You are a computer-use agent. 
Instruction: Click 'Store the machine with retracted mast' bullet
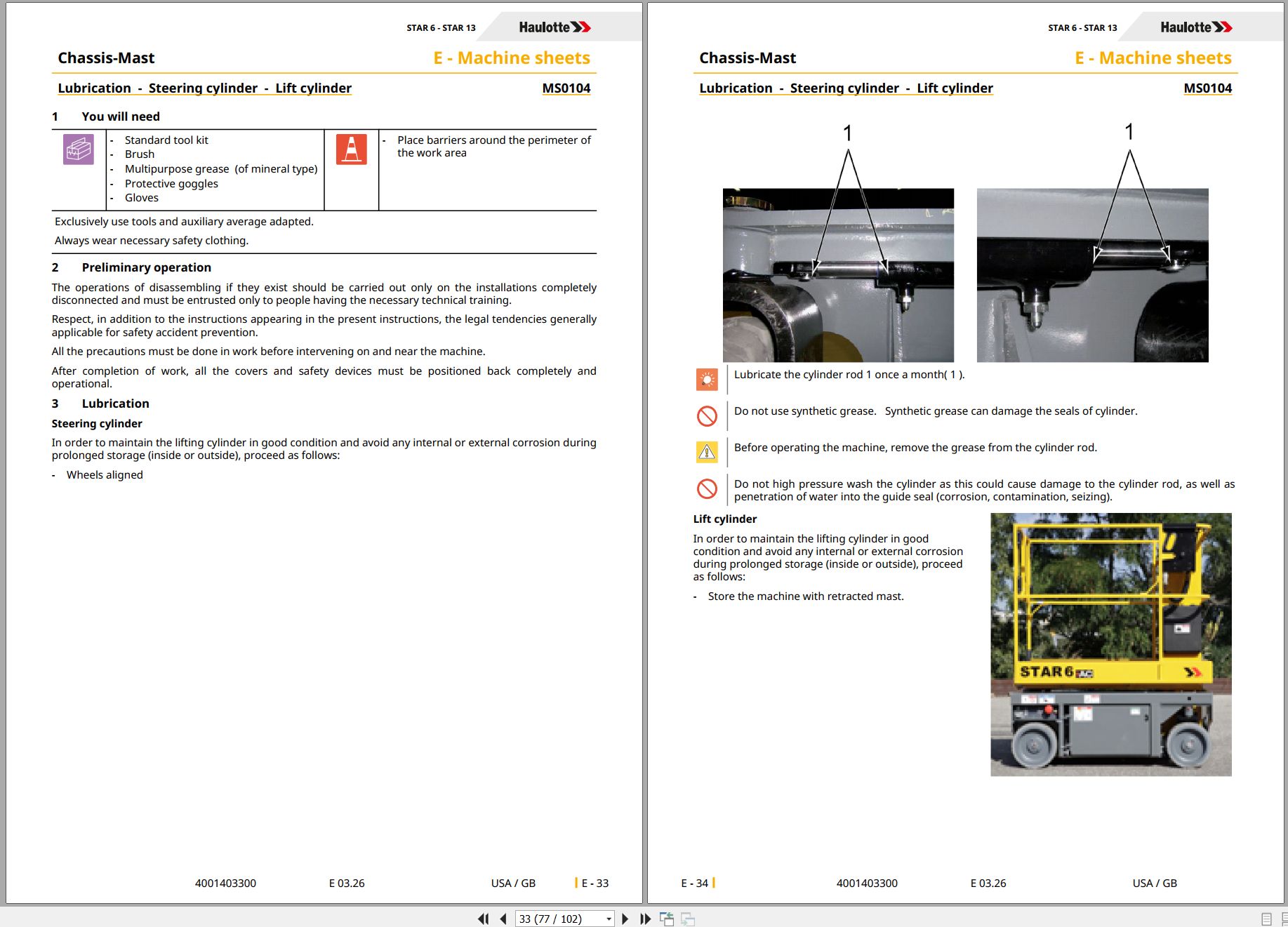point(806,596)
